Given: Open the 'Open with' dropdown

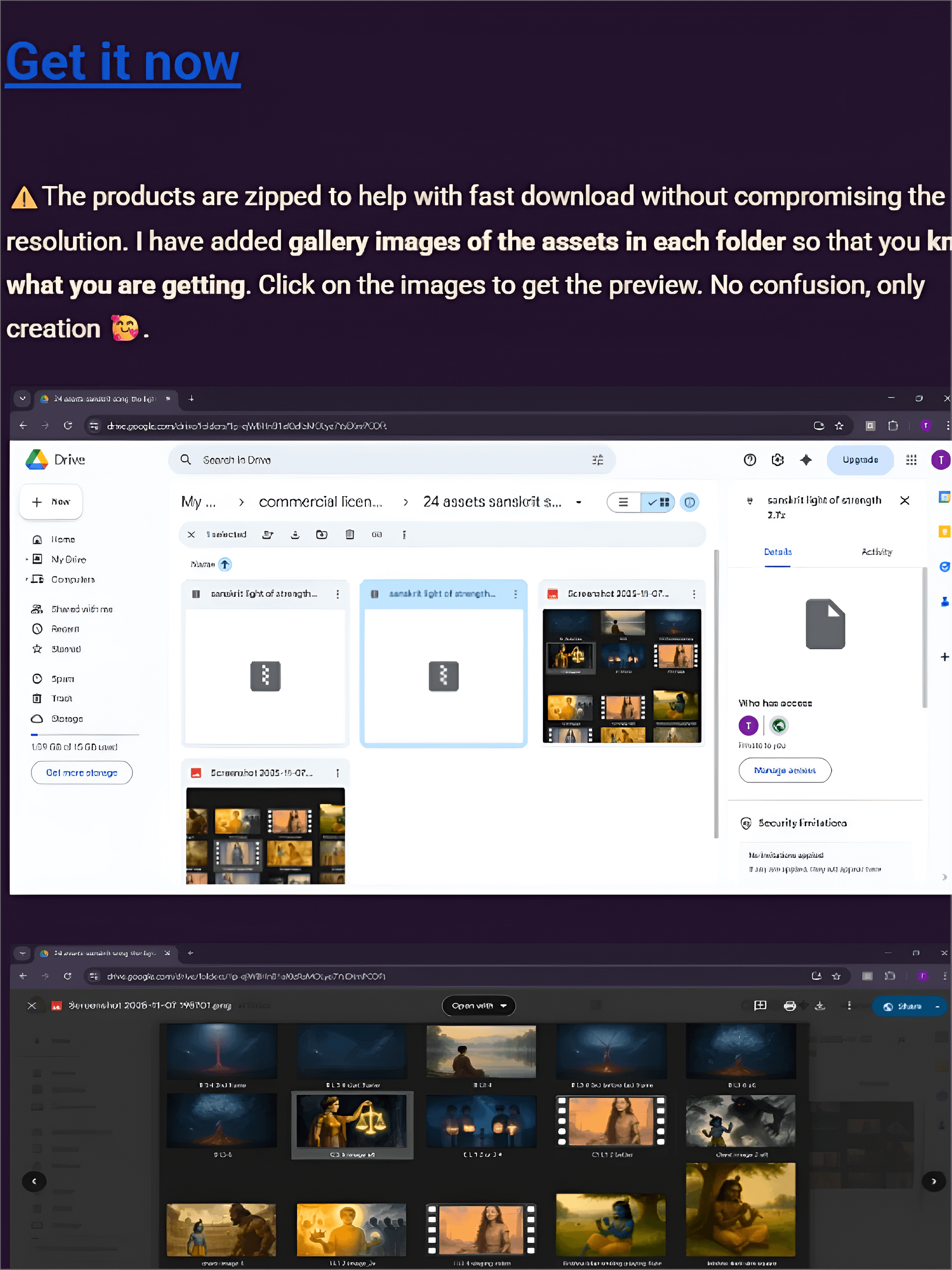Looking at the screenshot, I should pyautogui.click(x=478, y=1006).
